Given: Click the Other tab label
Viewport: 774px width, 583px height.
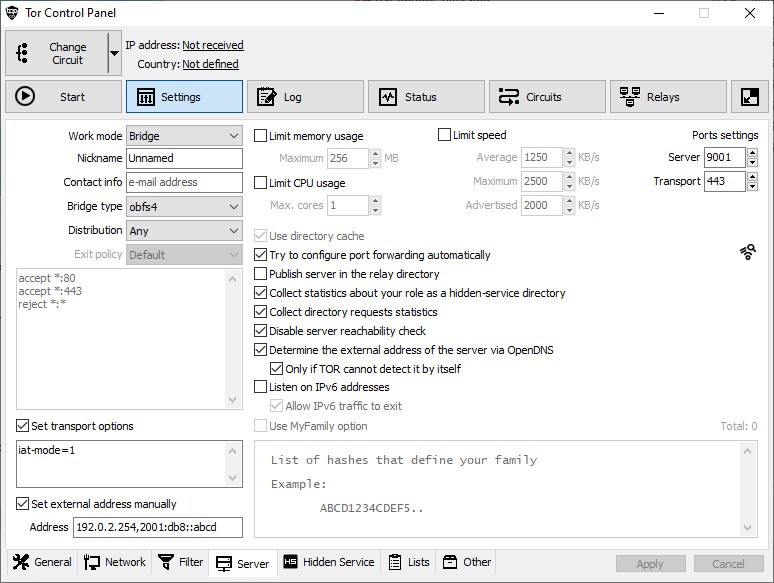Looking at the screenshot, I should pyautogui.click(x=477, y=562).
